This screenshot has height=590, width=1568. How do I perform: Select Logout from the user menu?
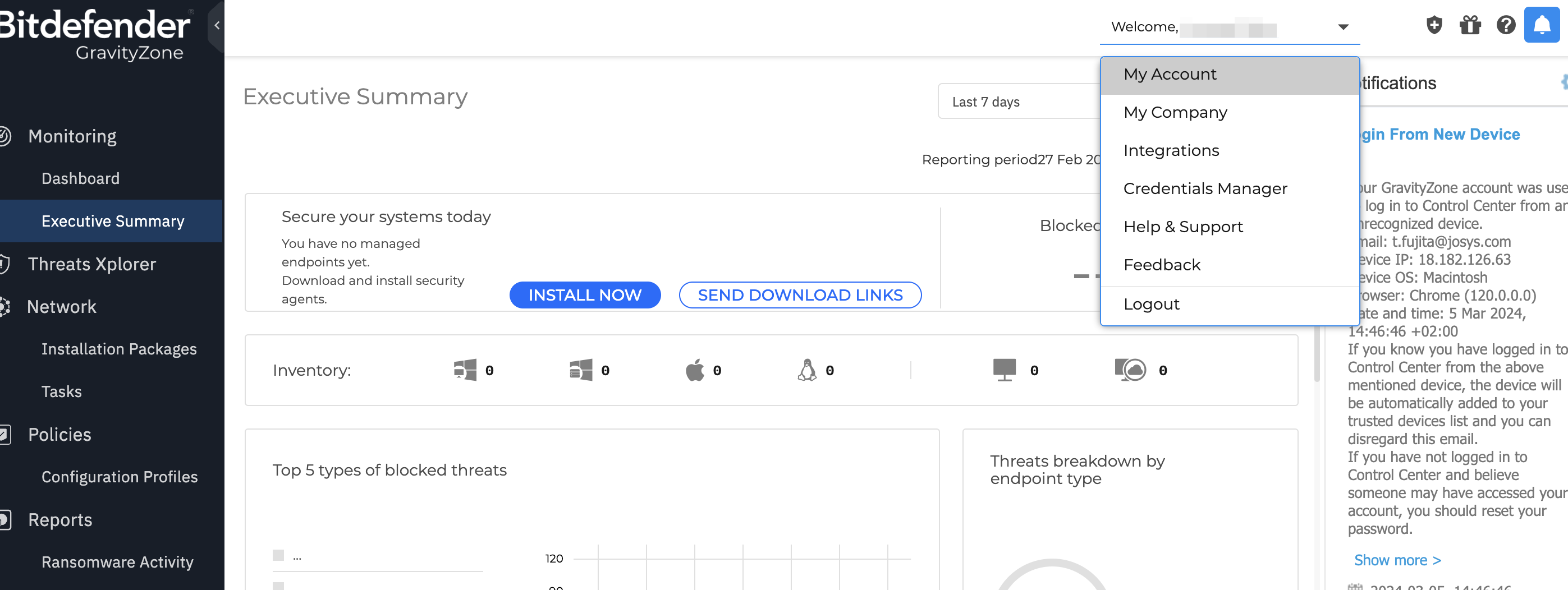tap(1151, 304)
